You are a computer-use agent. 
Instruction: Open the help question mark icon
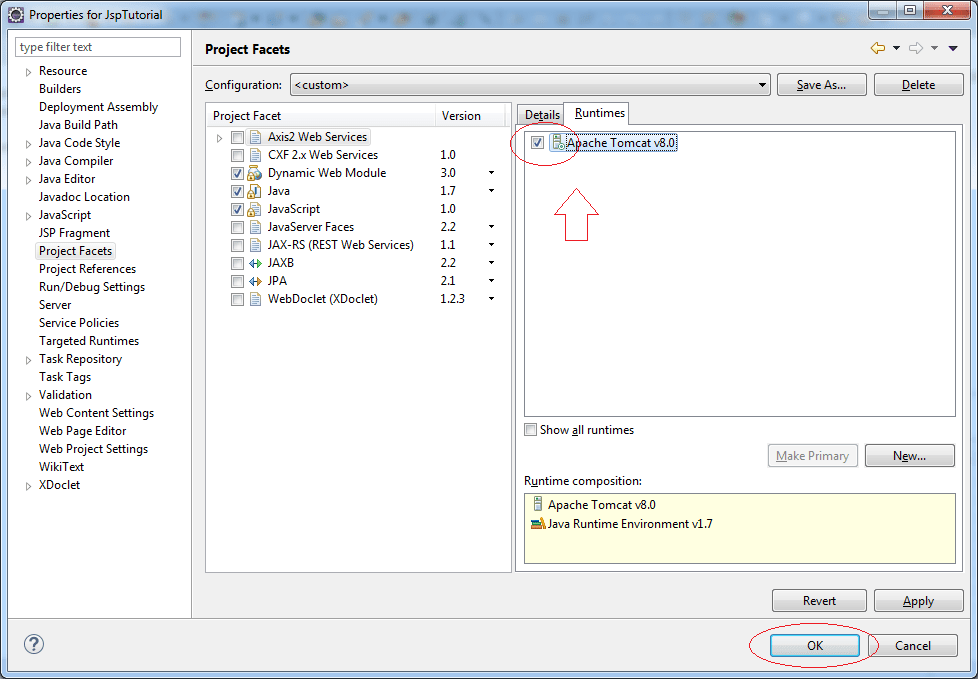pos(33,644)
